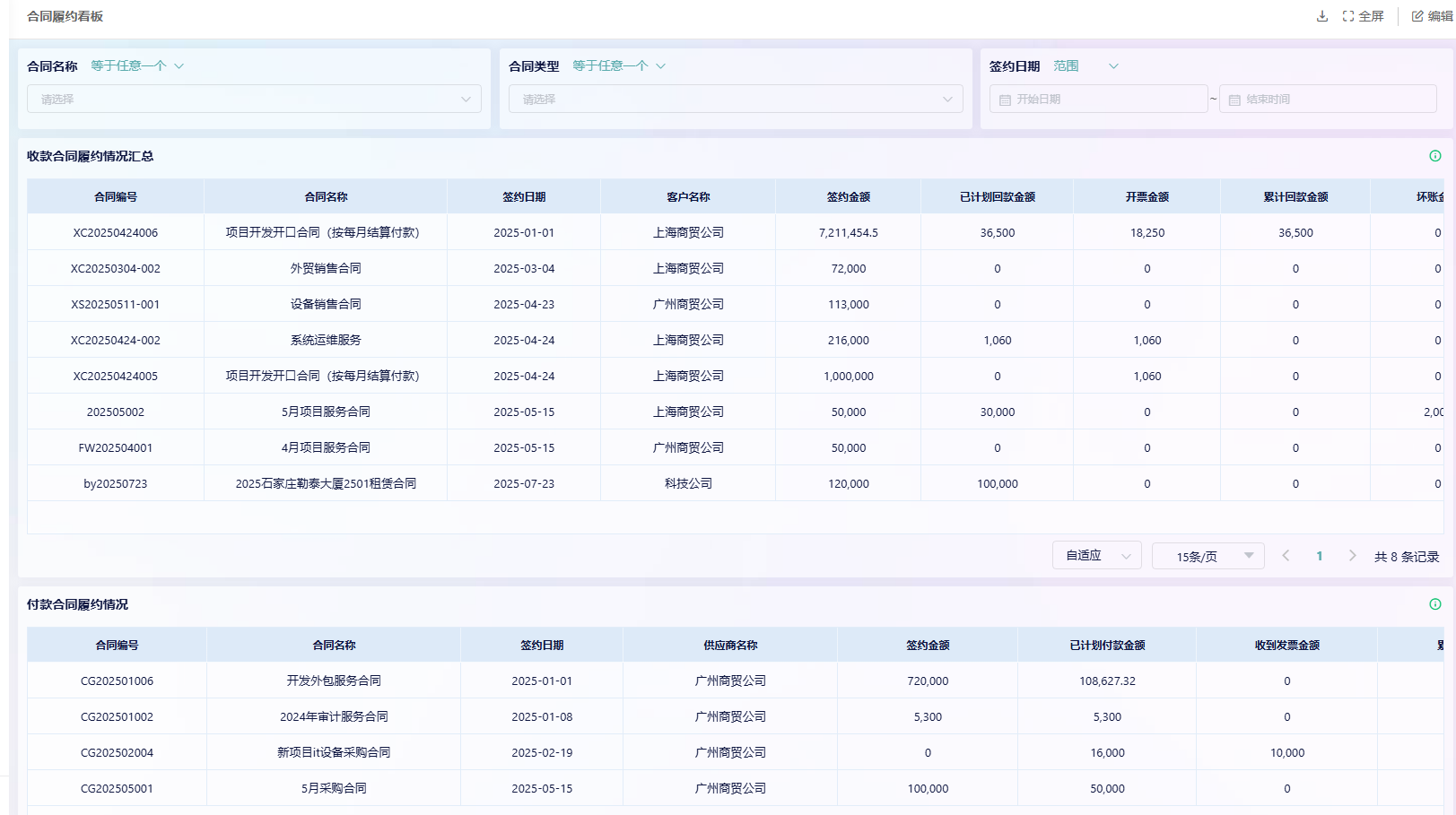The image size is (1456, 815).
Task: Open 合同名称 condition dropdown 等于任意一个
Action: click(x=137, y=66)
